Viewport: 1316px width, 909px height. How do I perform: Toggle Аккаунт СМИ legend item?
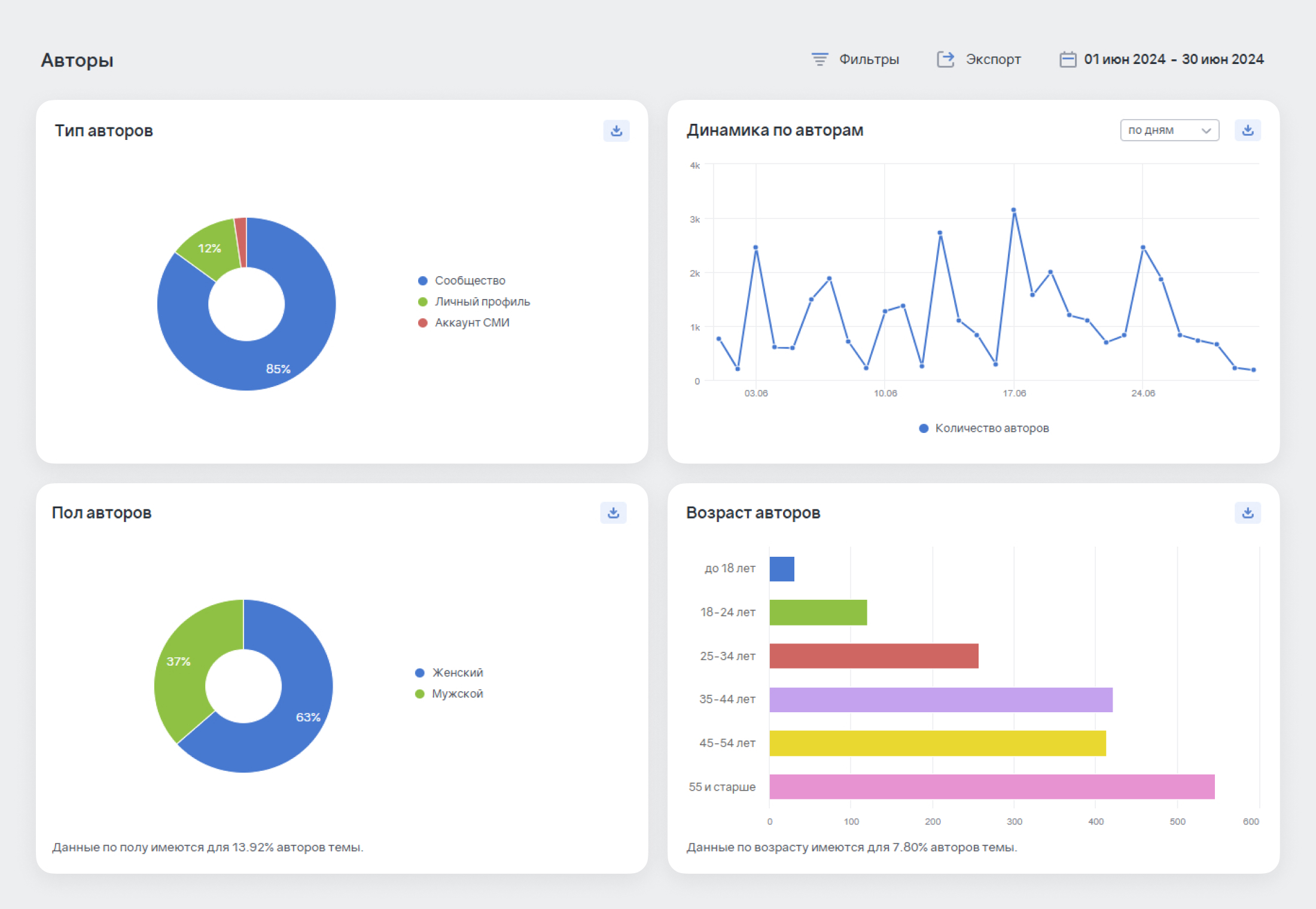pyautogui.click(x=464, y=322)
